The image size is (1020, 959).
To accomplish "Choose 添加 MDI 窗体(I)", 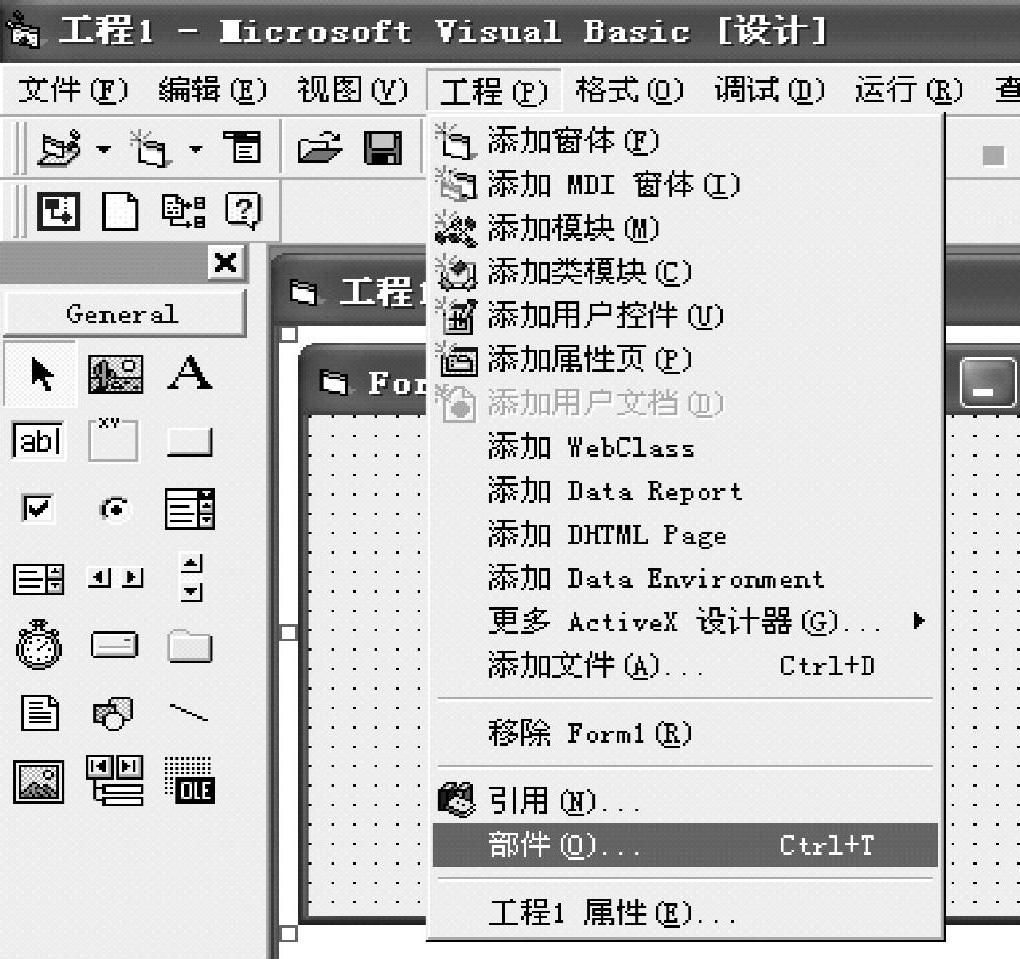I will pos(685,185).
